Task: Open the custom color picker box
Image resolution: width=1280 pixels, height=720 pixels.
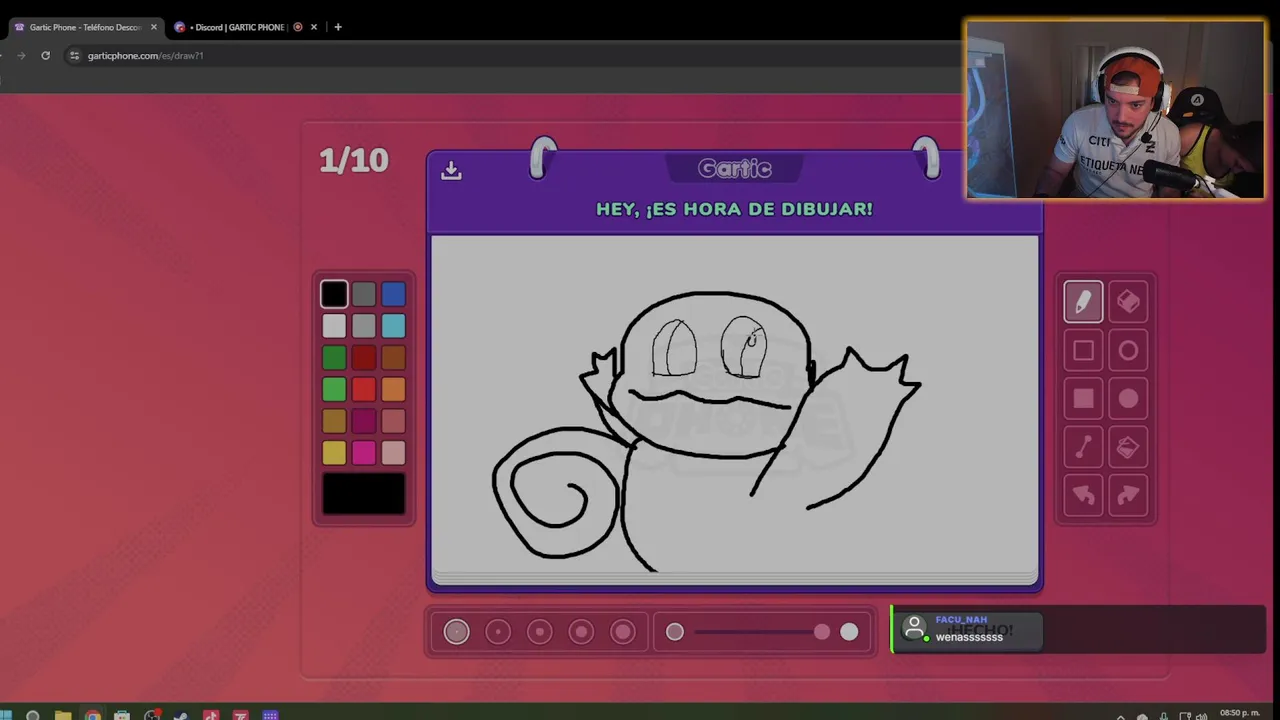Action: [364, 494]
